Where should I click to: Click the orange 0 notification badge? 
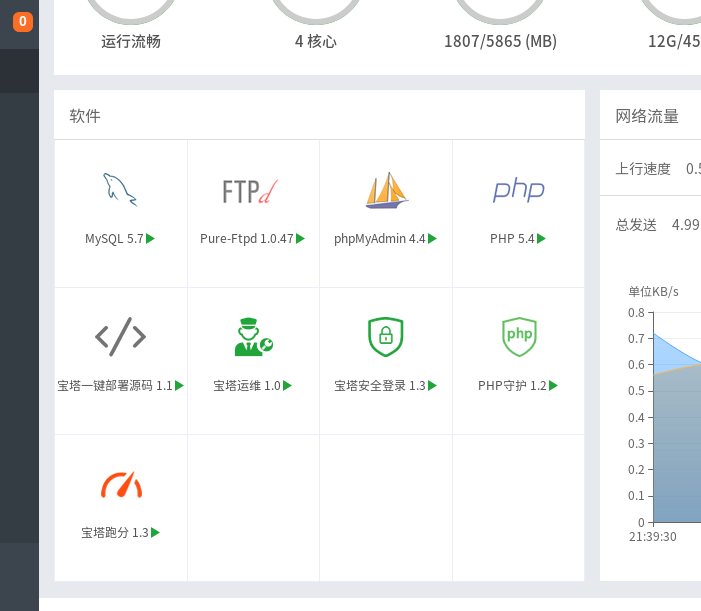[23, 21]
